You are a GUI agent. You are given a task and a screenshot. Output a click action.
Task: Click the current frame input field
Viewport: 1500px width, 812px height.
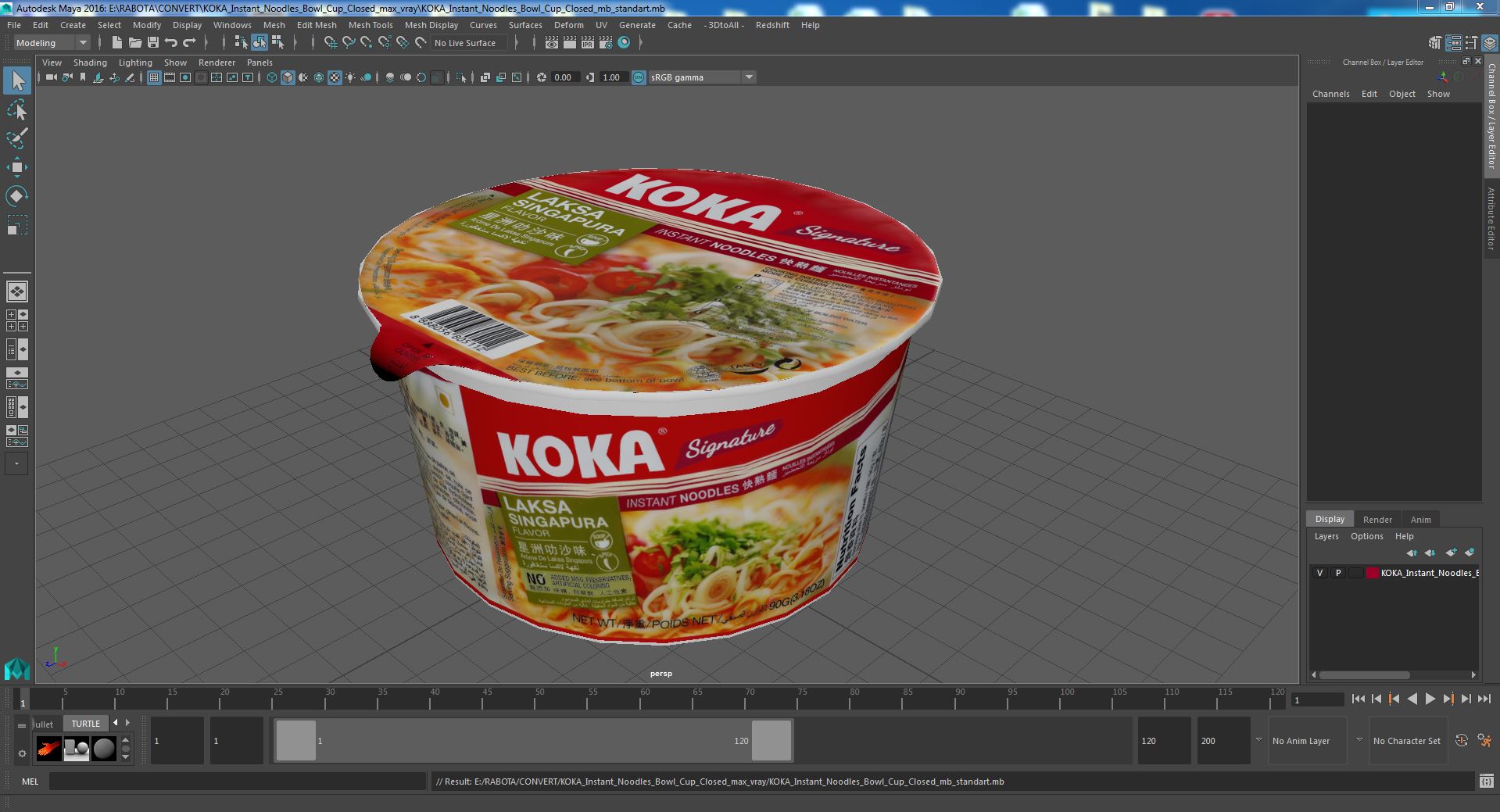click(1317, 700)
